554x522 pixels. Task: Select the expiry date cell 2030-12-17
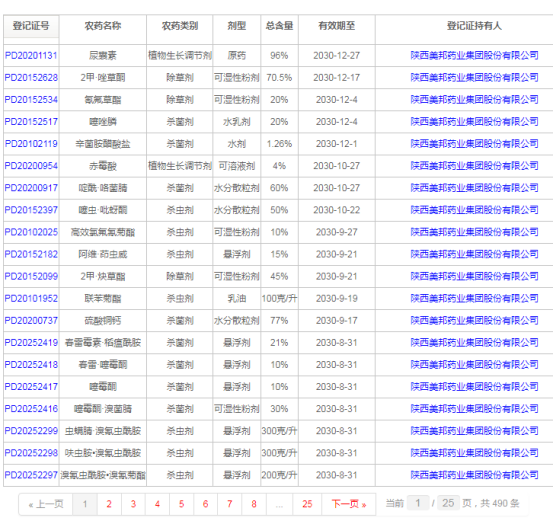point(337,77)
